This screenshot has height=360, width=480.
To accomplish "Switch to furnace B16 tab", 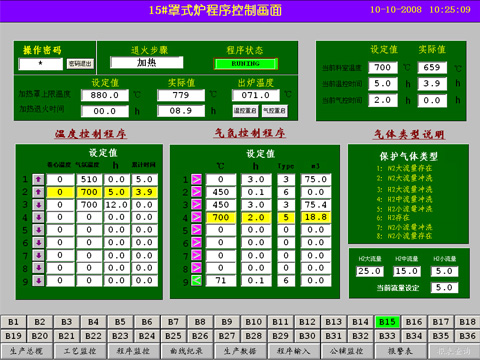I will [x=414, y=322].
